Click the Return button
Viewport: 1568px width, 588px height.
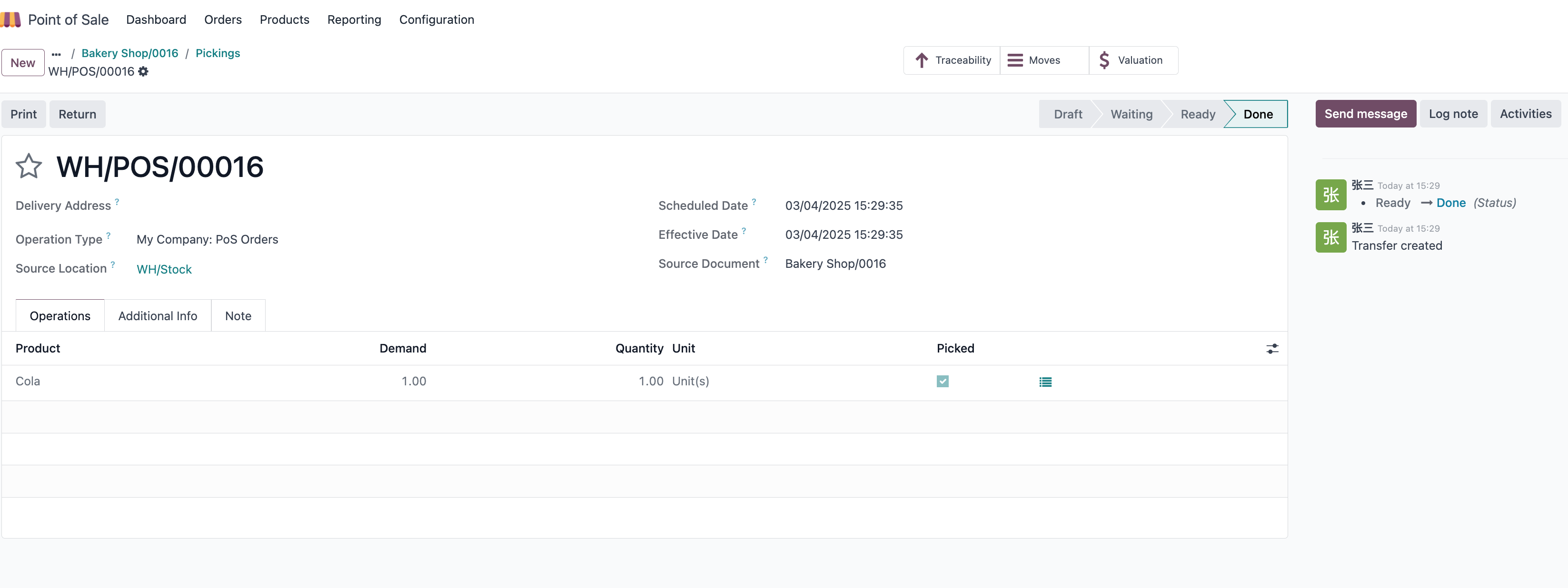[77, 114]
